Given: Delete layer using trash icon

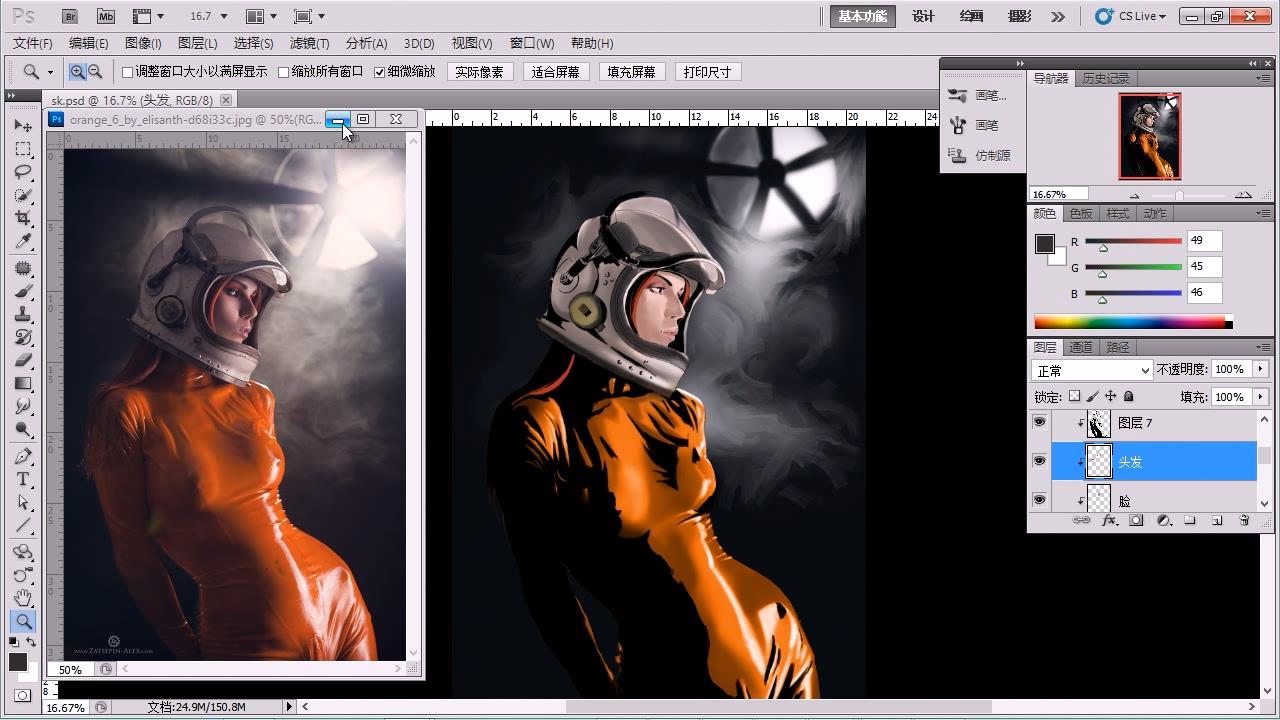Looking at the screenshot, I should (x=1244, y=521).
